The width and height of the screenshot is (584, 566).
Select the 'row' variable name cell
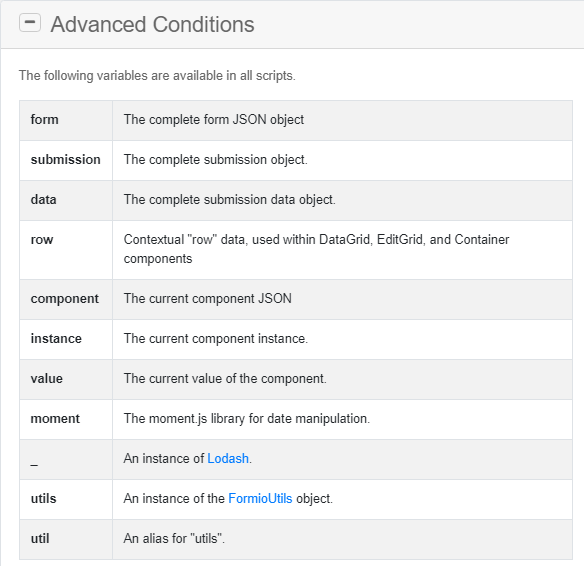(66, 250)
